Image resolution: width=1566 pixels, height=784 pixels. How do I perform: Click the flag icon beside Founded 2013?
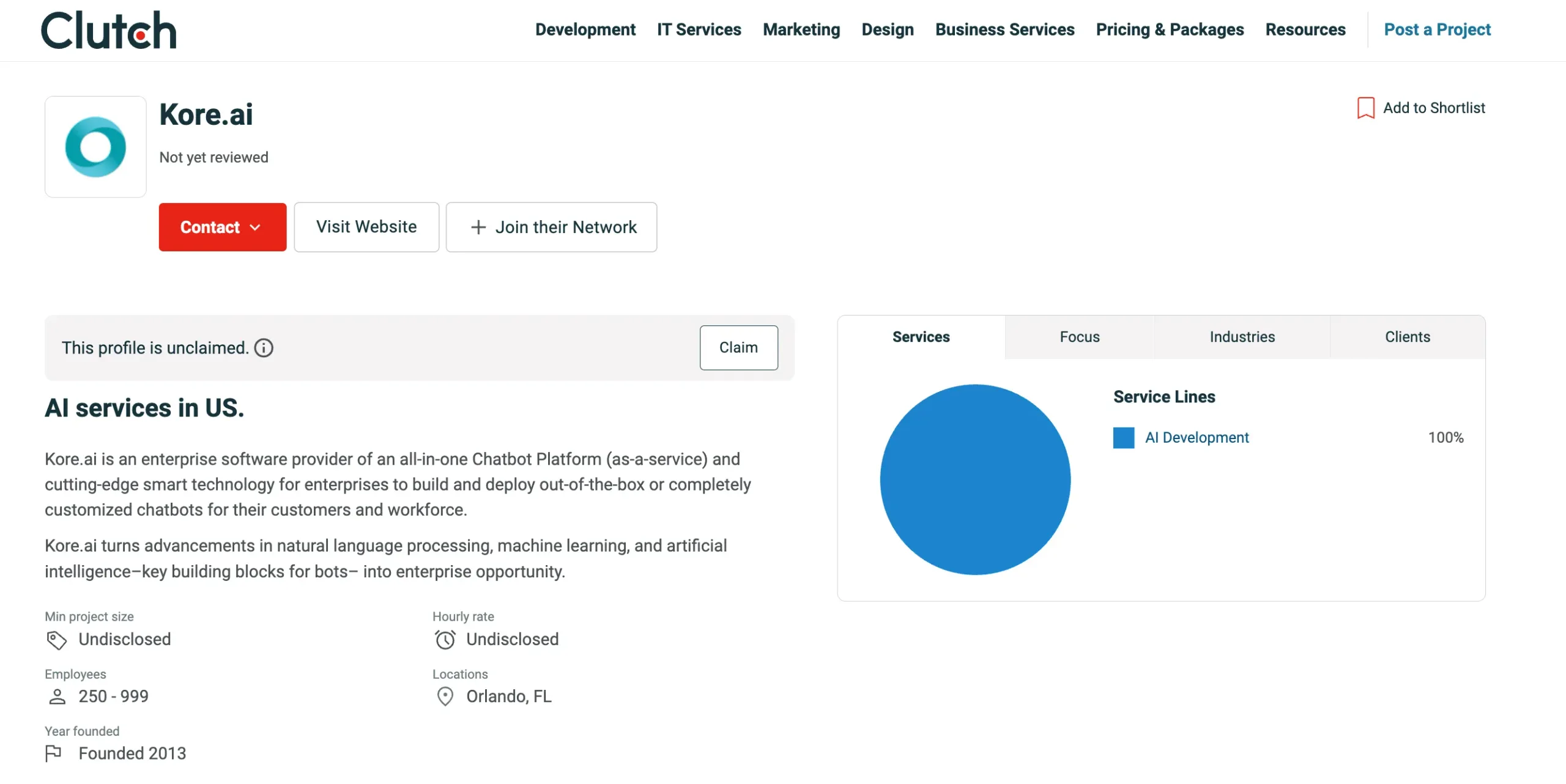[x=55, y=754]
